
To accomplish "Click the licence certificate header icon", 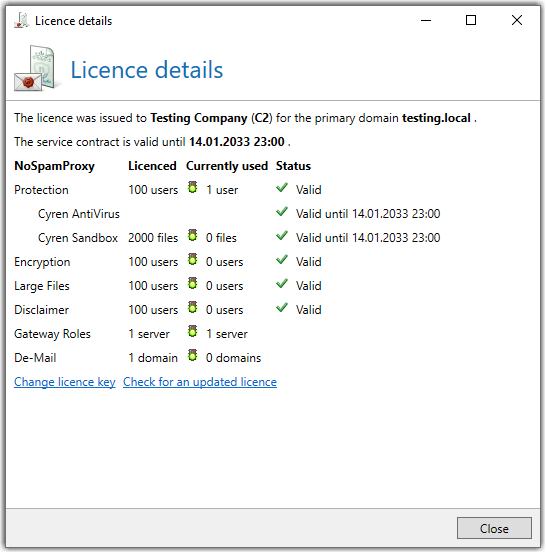I will pyautogui.click(x=36, y=69).
